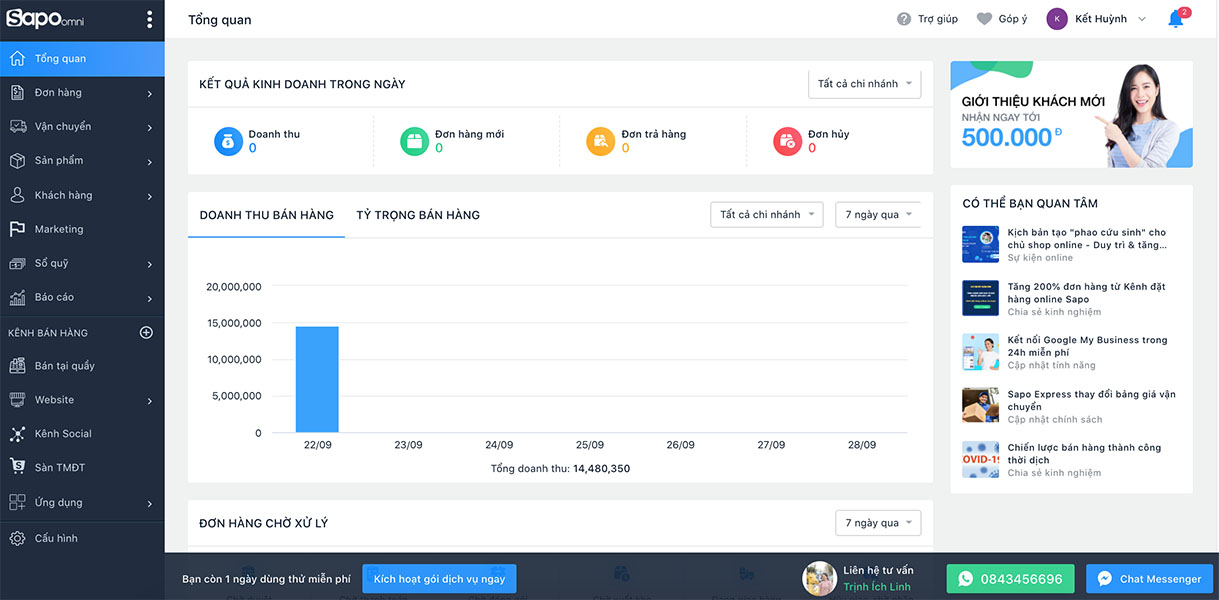Image resolution: width=1219 pixels, height=600 pixels.
Task: Switch to Tỷ trọng bán hàng tab
Action: tap(418, 215)
